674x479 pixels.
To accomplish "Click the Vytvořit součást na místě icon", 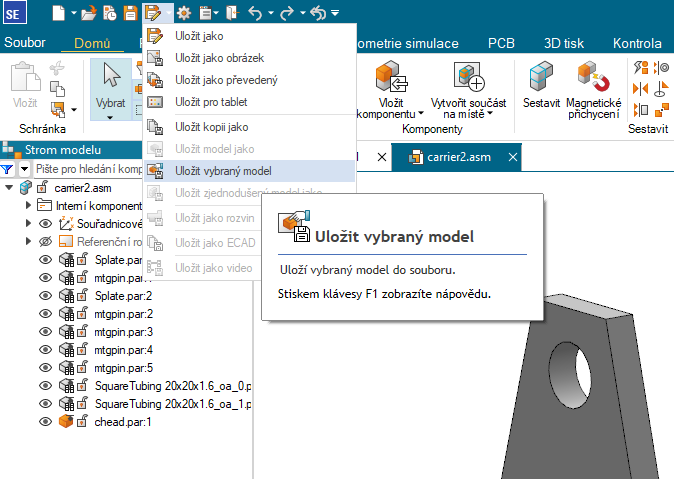I will coord(468,76).
